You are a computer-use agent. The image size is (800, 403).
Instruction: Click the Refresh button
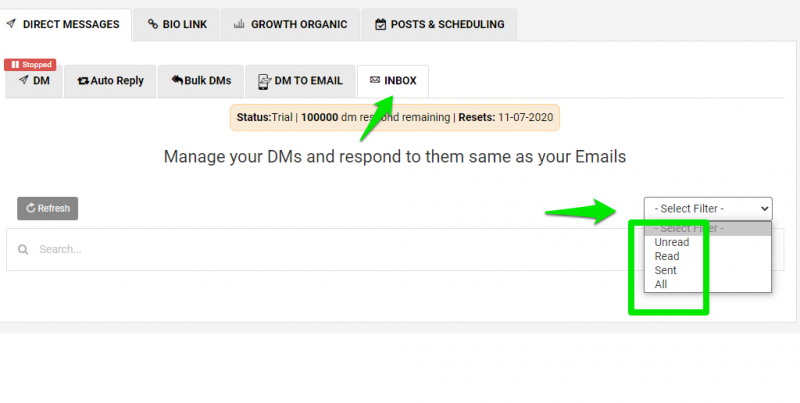[x=47, y=209]
